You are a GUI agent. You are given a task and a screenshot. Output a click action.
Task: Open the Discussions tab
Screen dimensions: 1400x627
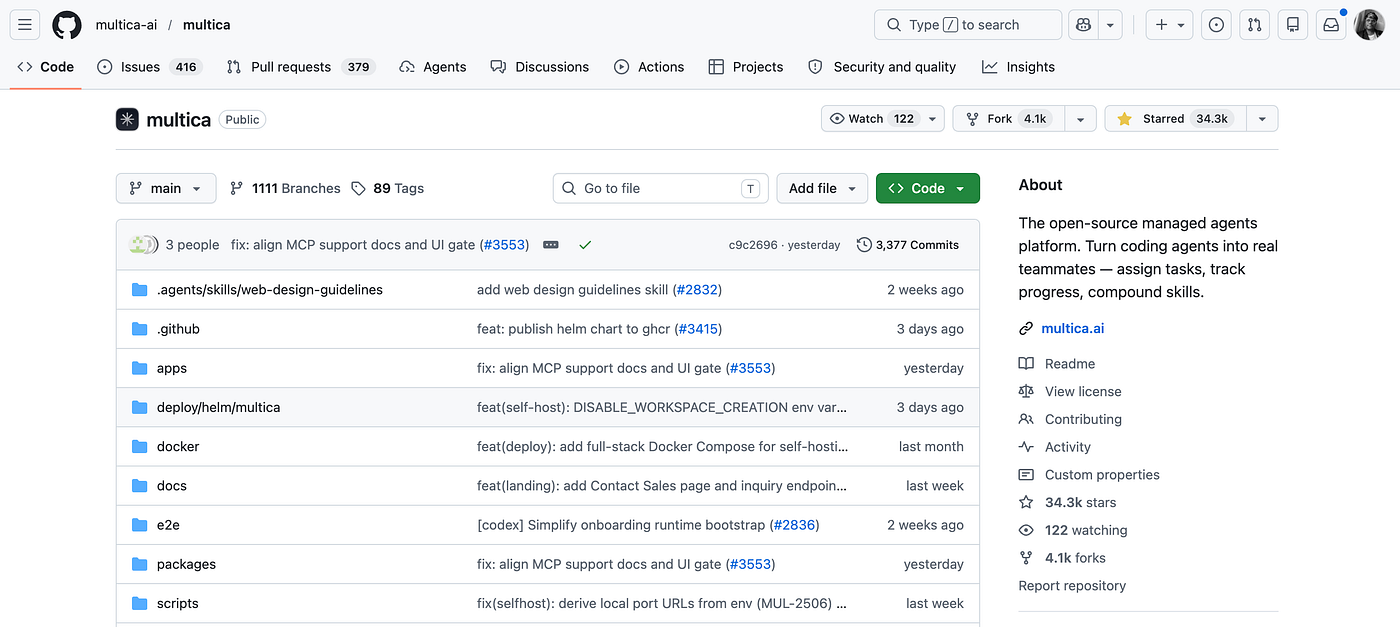(x=540, y=67)
